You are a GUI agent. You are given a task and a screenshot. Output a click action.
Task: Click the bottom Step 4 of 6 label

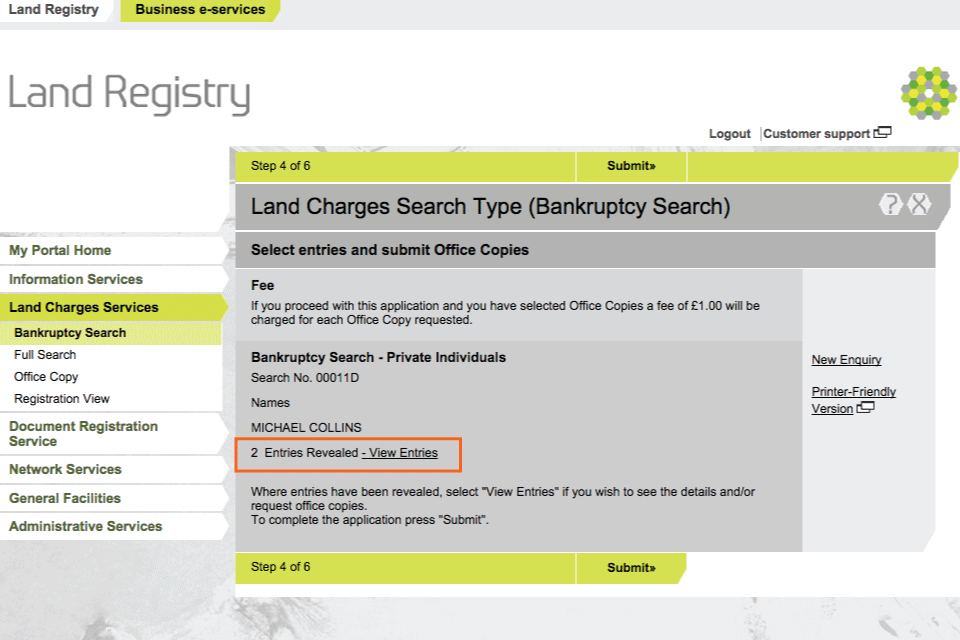point(280,567)
